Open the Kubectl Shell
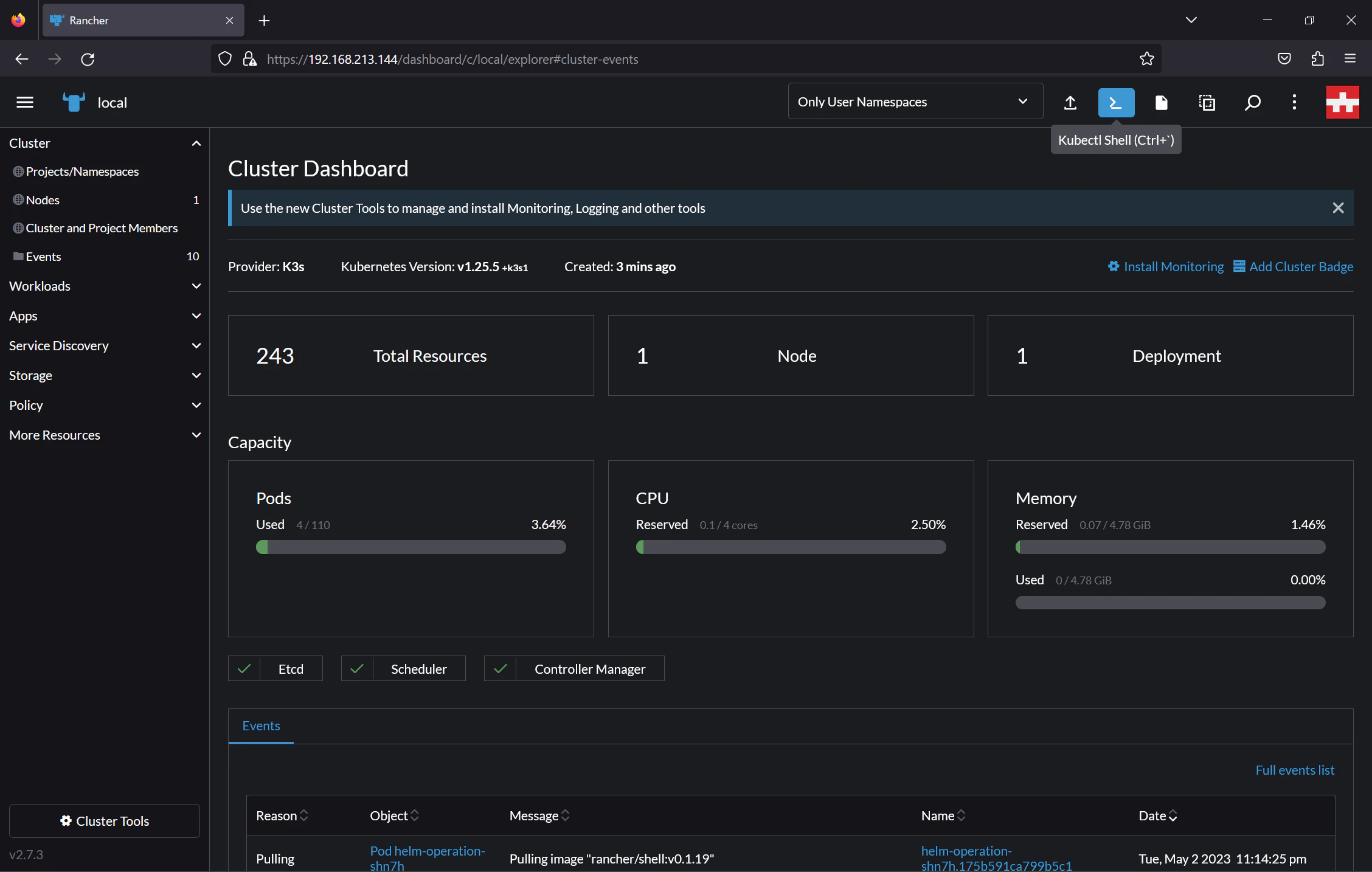The height and width of the screenshot is (872, 1372). coord(1116,102)
